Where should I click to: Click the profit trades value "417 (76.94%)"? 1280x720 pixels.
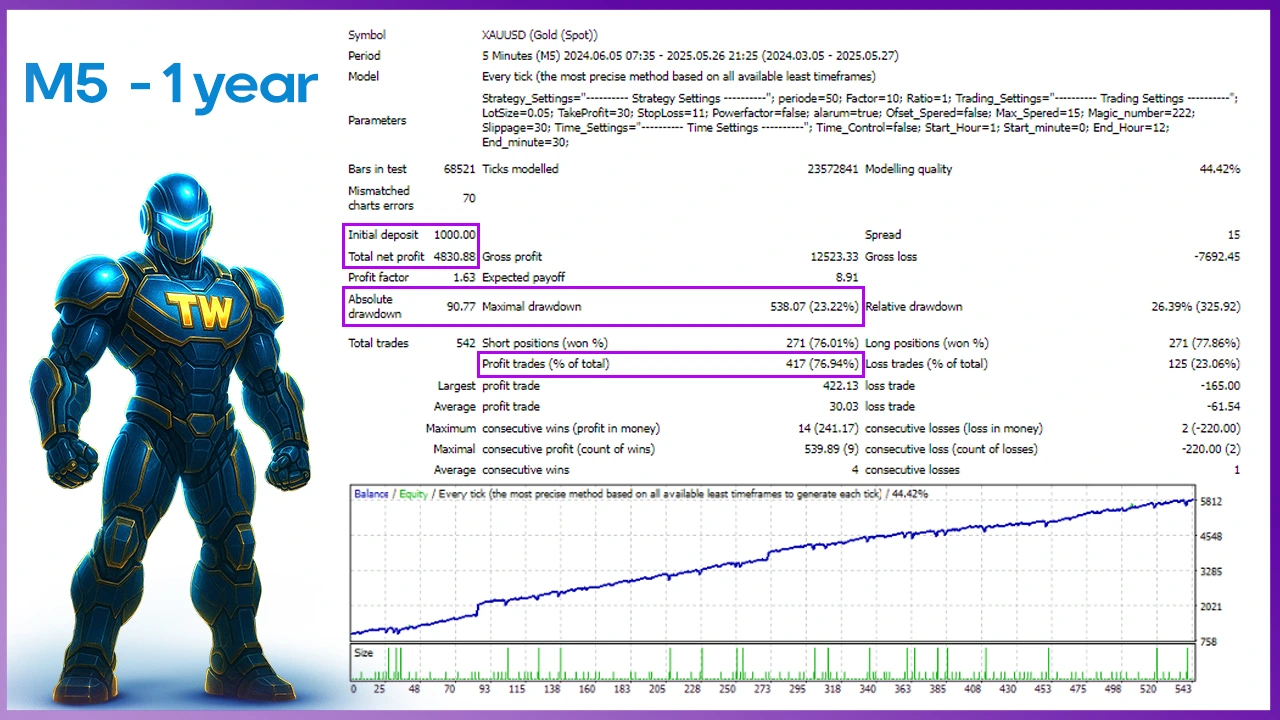point(822,364)
